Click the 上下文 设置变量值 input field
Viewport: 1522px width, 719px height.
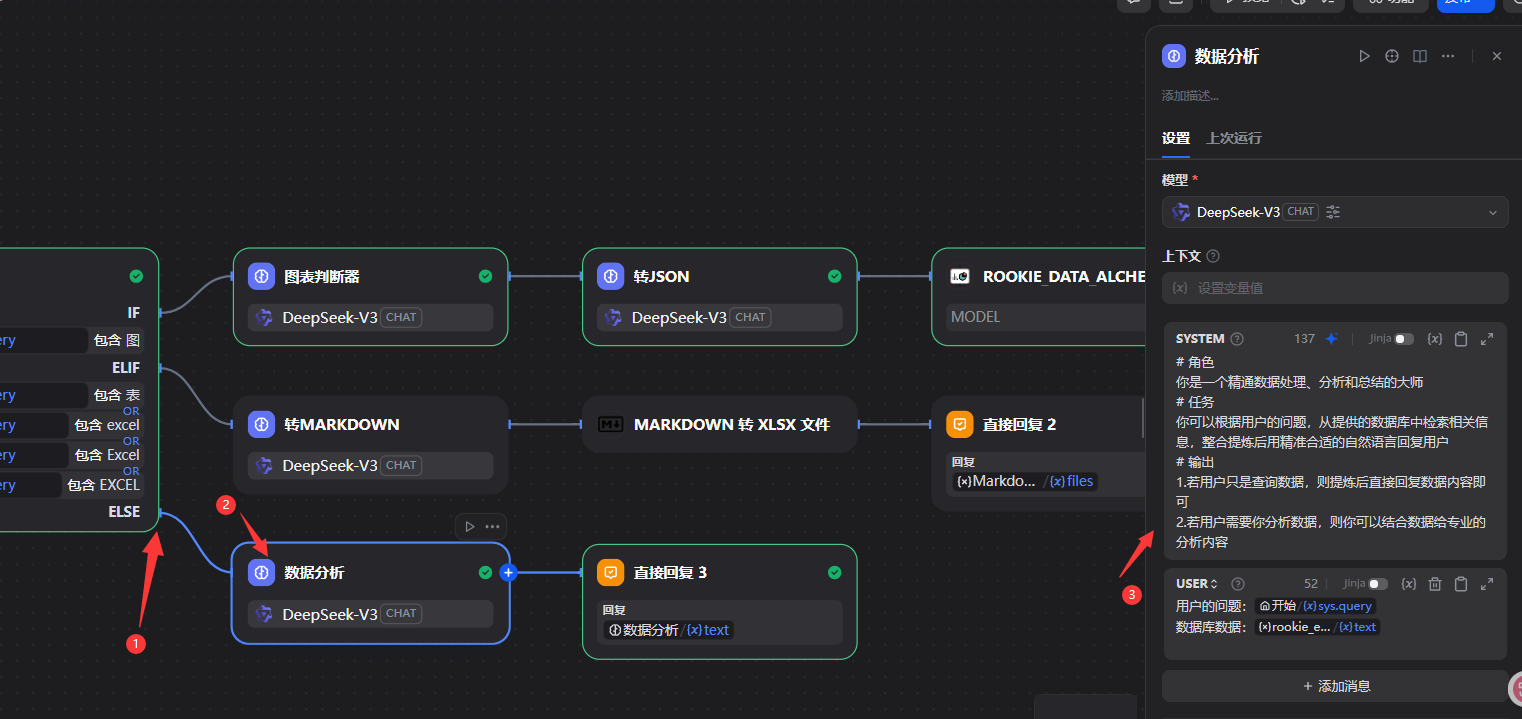coord(1335,288)
